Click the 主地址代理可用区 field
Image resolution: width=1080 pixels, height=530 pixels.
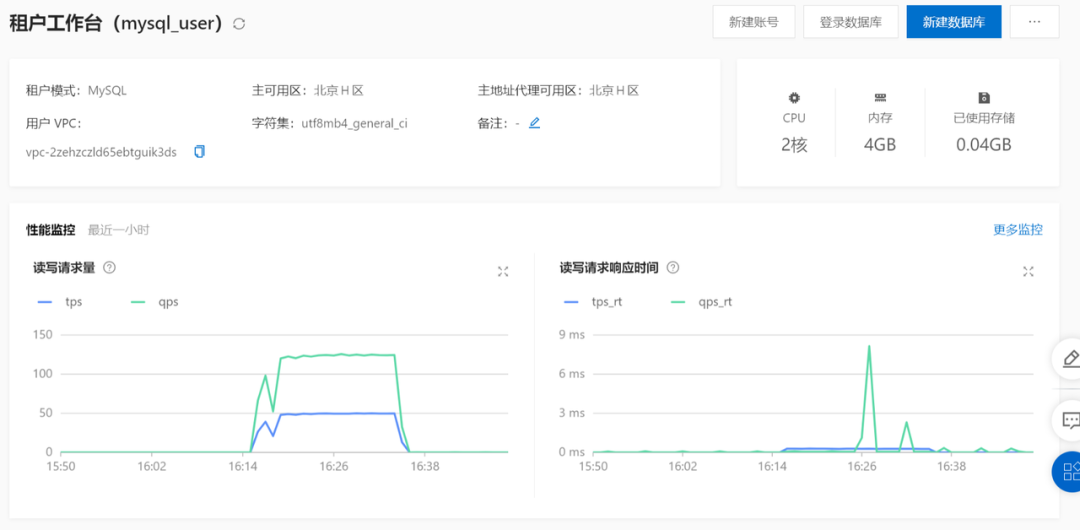point(559,90)
